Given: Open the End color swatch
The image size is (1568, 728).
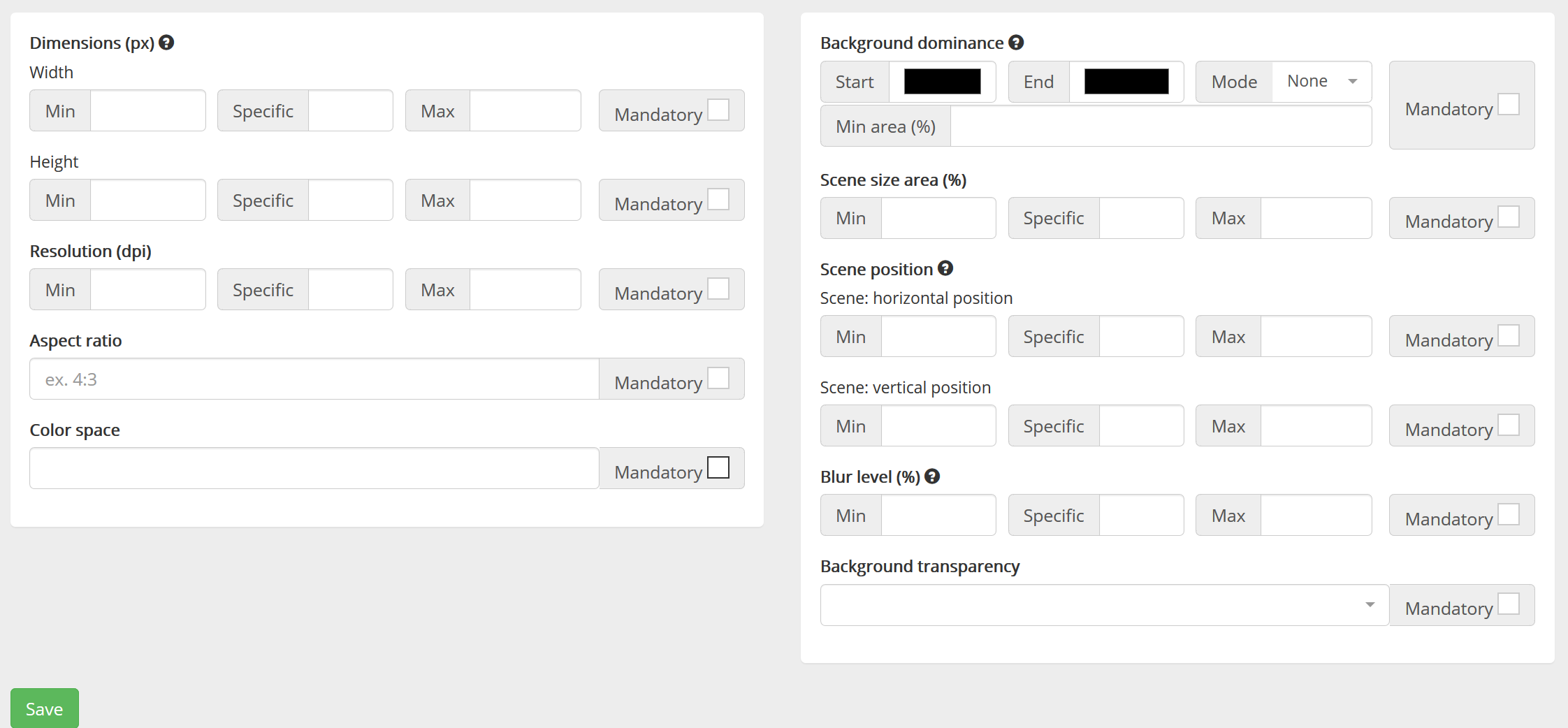Looking at the screenshot, I should [x=1126, y=82].
